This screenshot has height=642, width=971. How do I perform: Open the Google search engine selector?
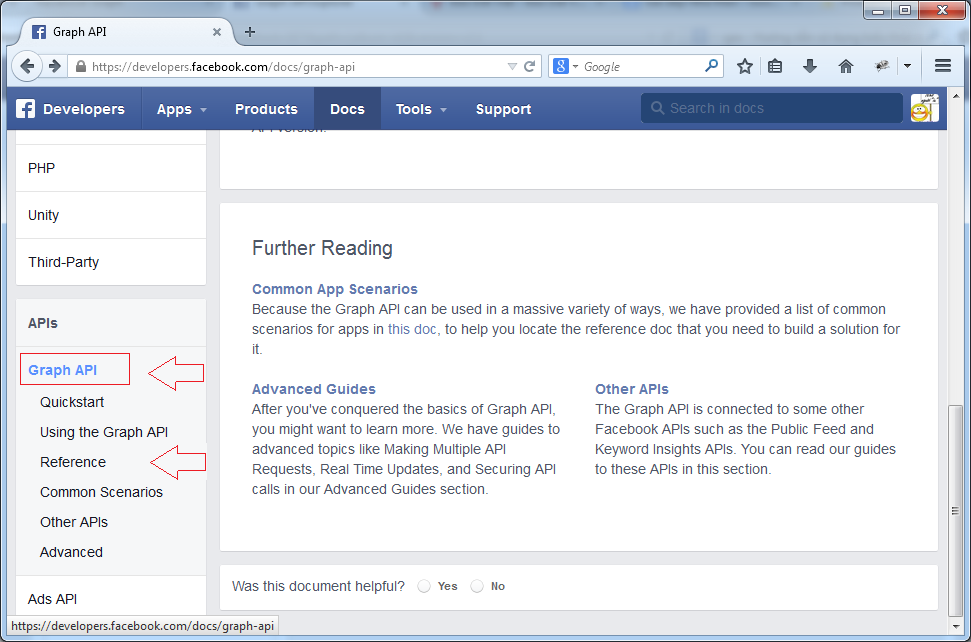[x=565, y=66]
